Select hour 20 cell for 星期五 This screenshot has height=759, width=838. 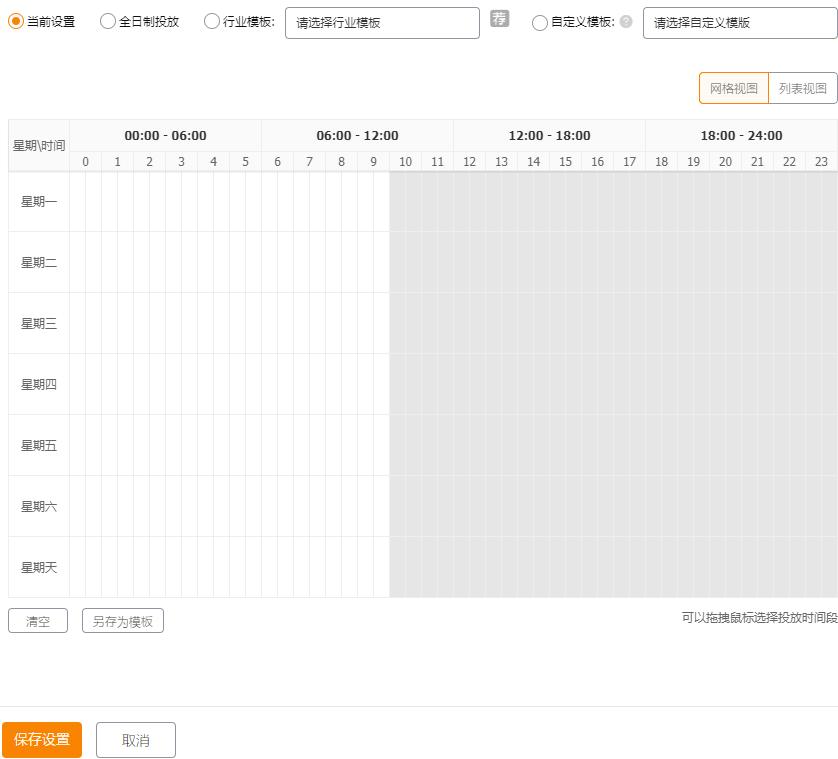coord(725,445)
